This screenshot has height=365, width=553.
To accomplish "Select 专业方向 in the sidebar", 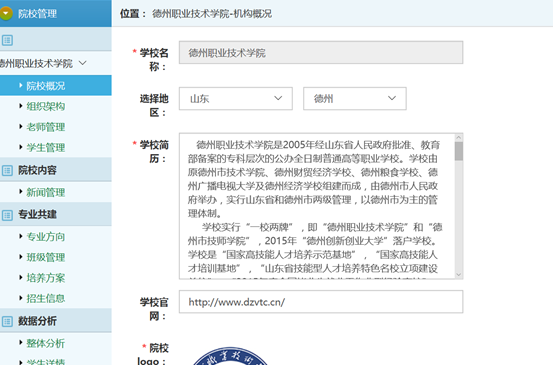I will click(x=45, y=237).
